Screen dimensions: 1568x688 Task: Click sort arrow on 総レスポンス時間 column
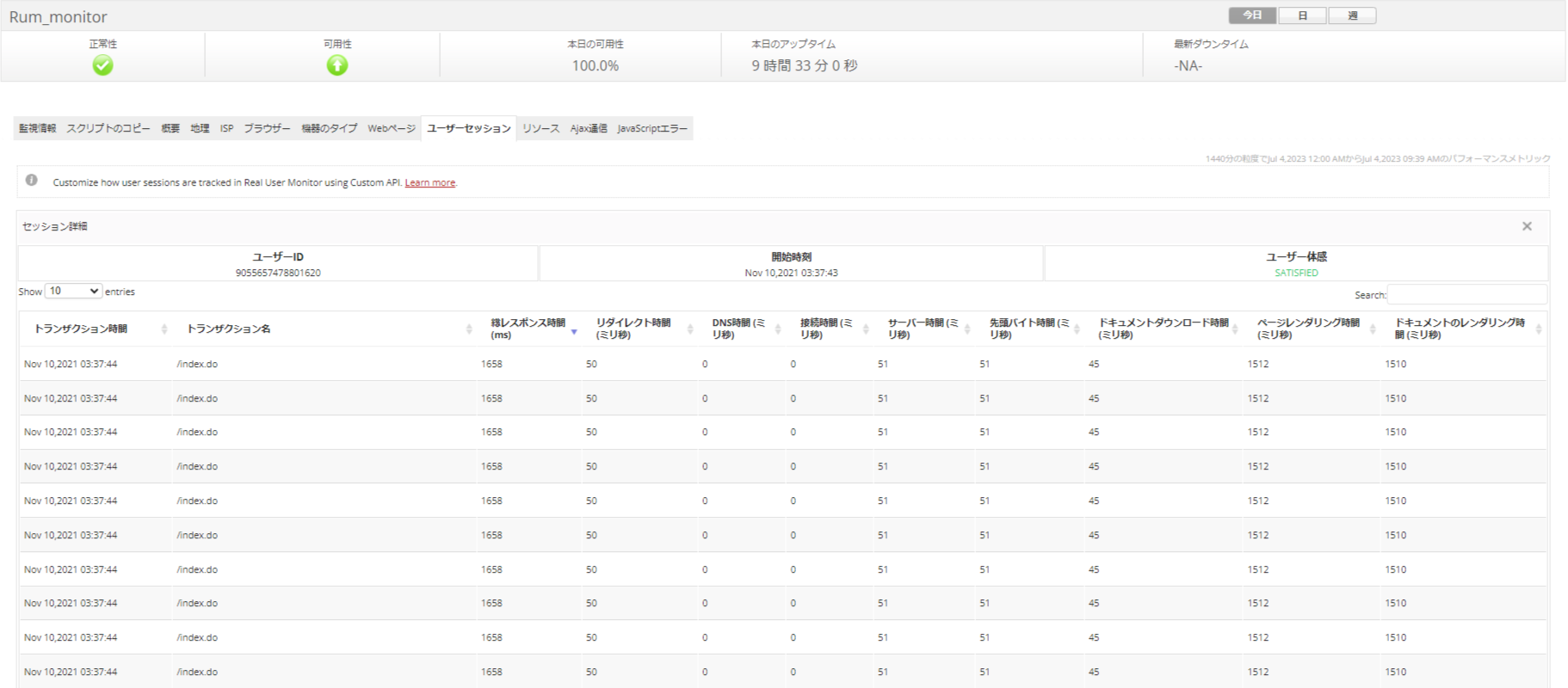click(574, 330)
